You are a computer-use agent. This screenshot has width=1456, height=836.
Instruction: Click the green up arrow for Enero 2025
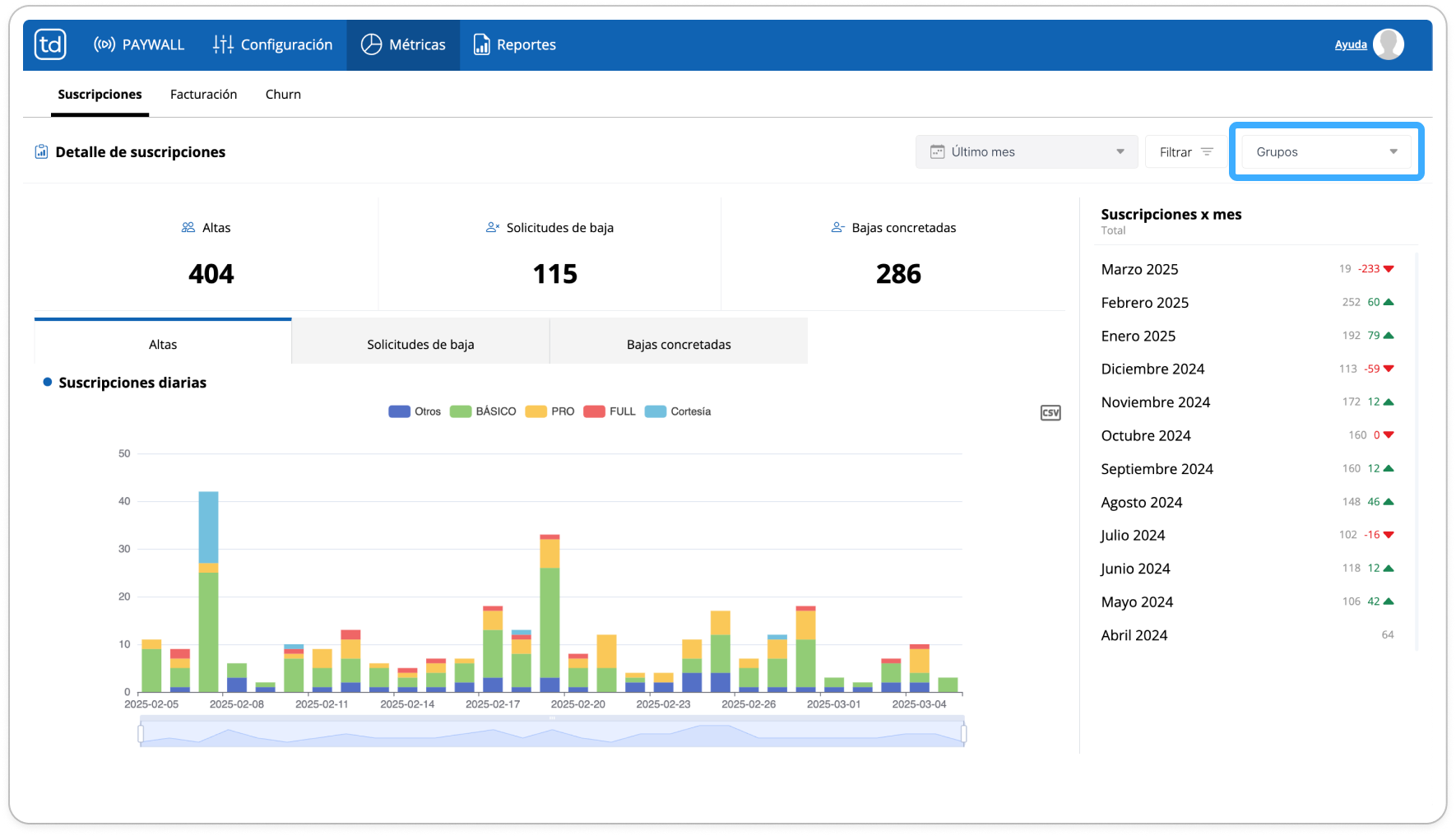tap(1389, 336)
